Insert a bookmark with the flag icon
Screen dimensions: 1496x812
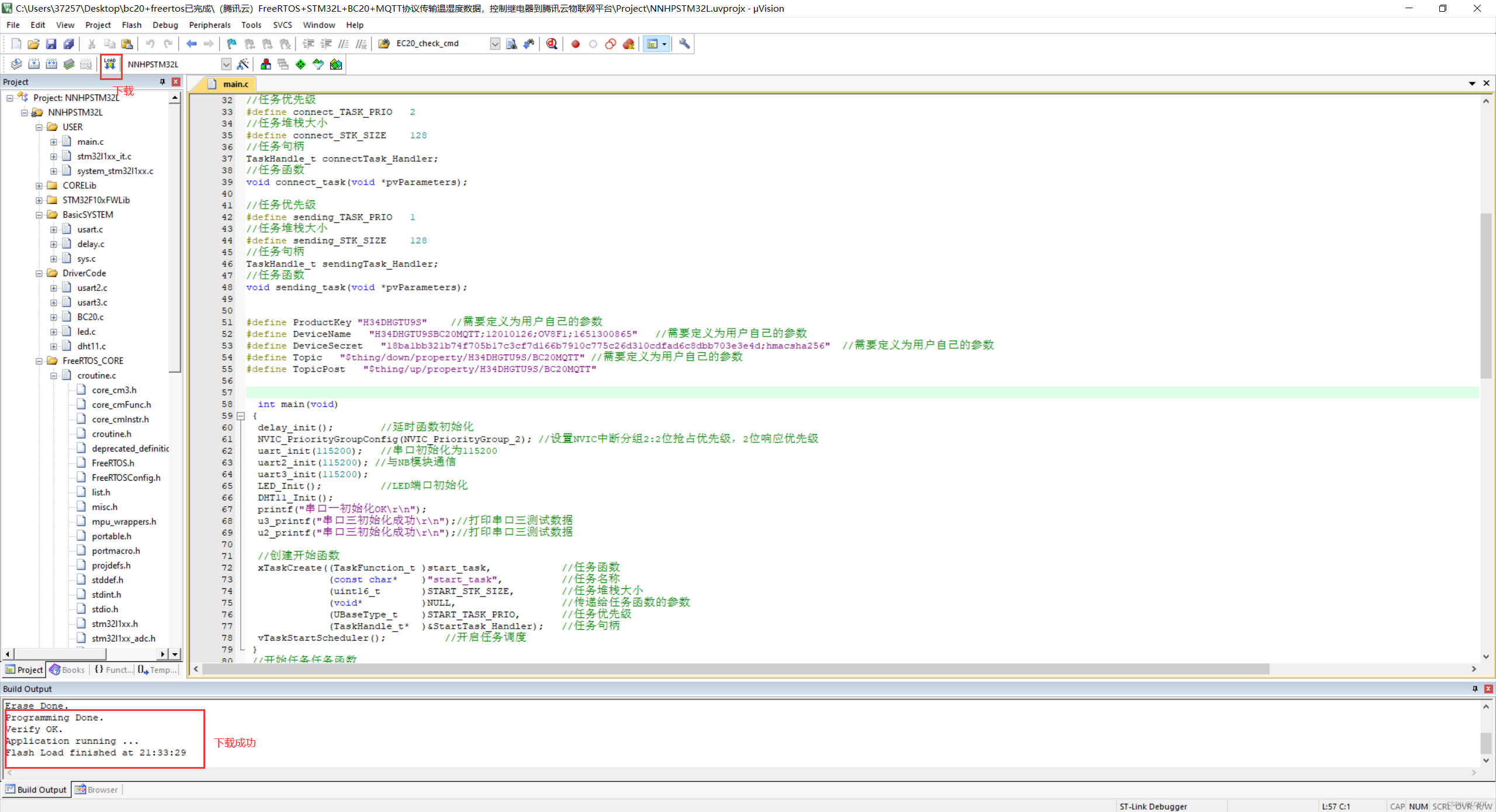click(232, 44)
